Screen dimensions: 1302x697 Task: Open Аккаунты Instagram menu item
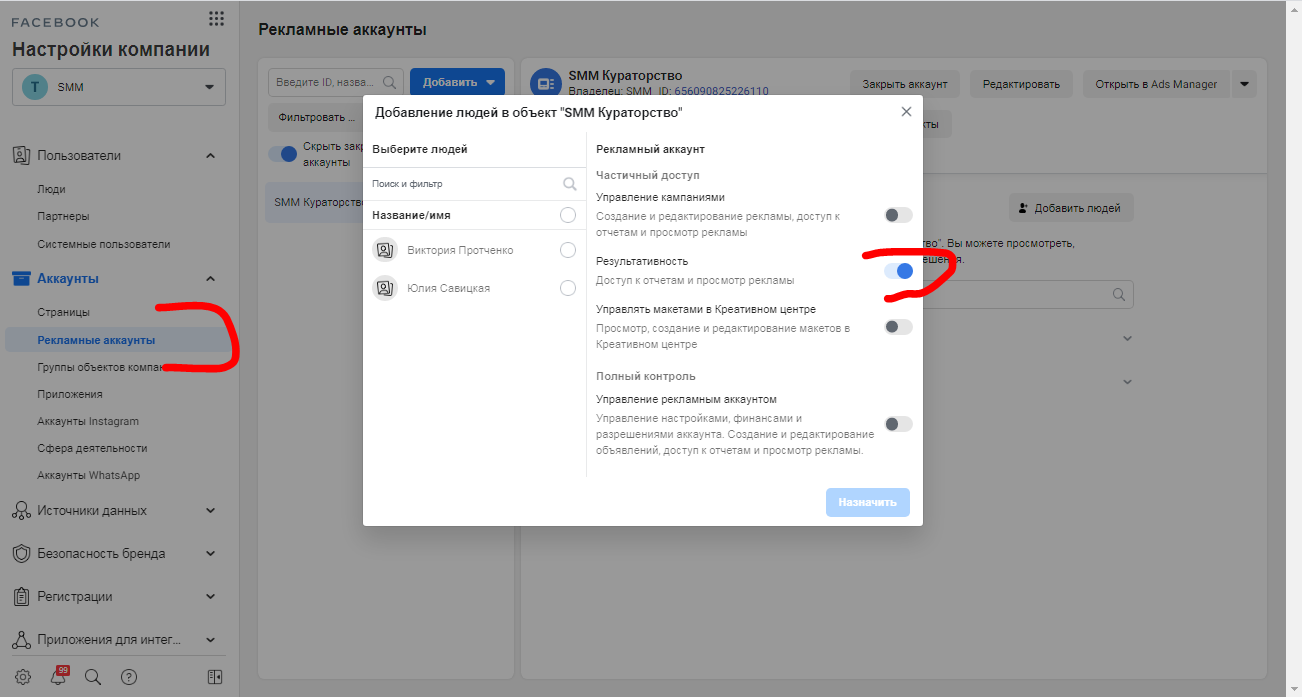[88, 422]
